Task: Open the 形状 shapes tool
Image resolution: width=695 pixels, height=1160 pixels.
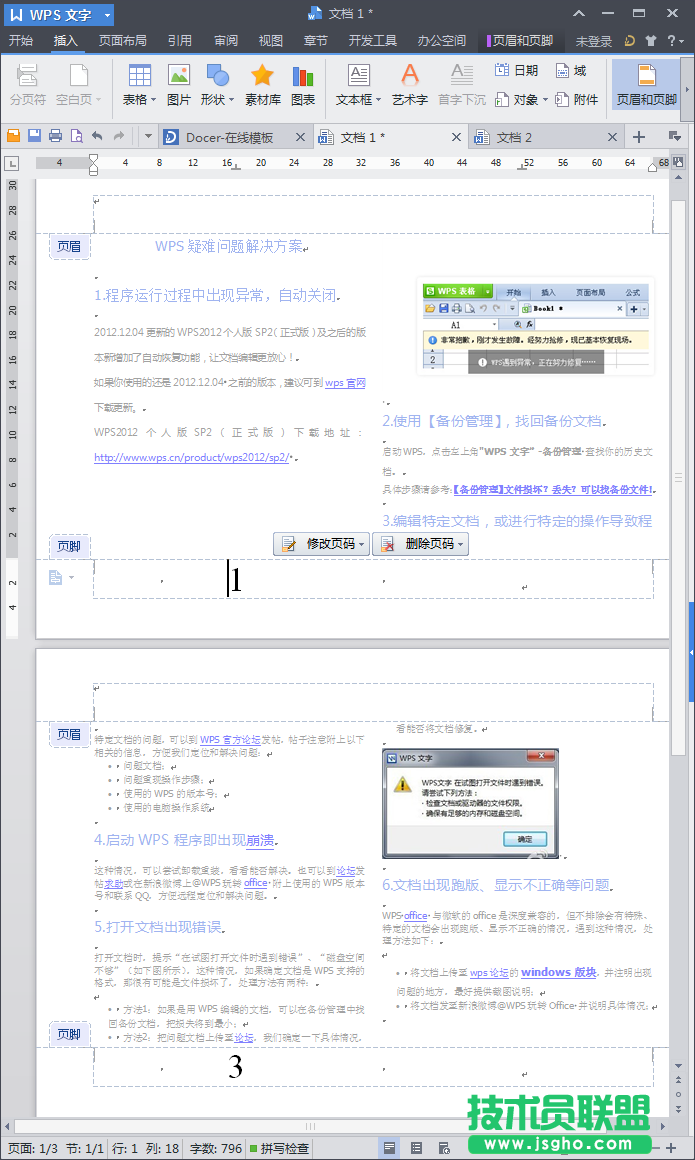Action: tap(217, 84)
